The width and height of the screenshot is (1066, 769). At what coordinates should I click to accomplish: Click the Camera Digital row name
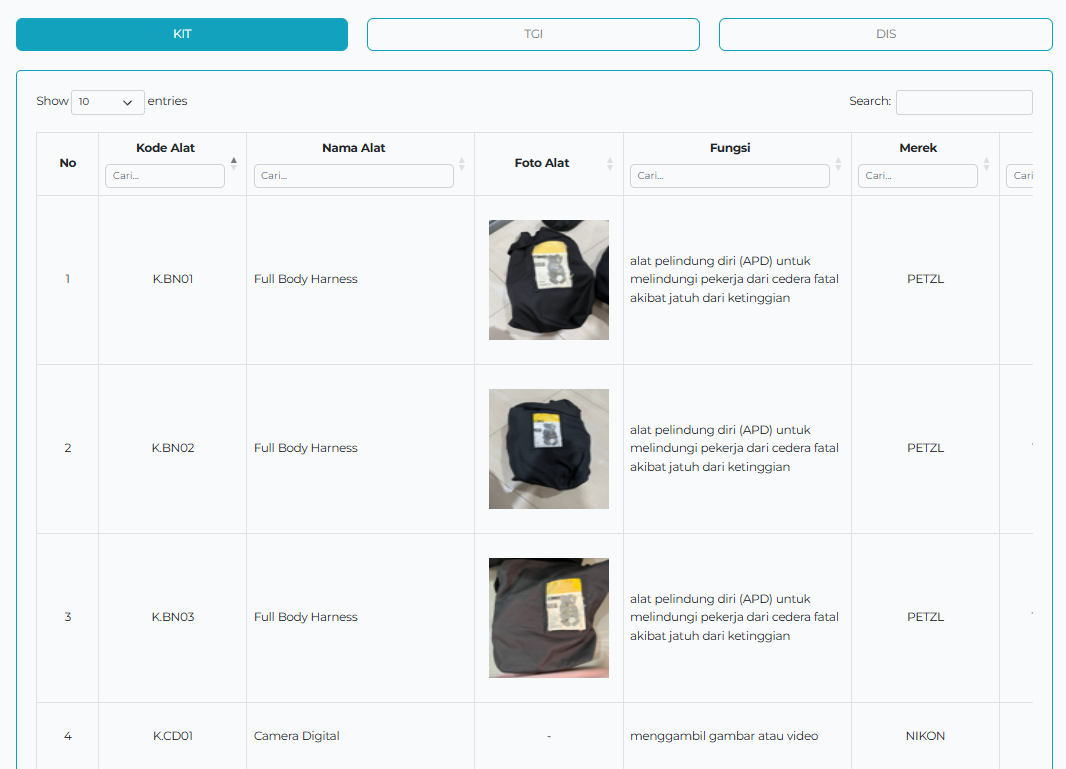[x=296, y=736]
